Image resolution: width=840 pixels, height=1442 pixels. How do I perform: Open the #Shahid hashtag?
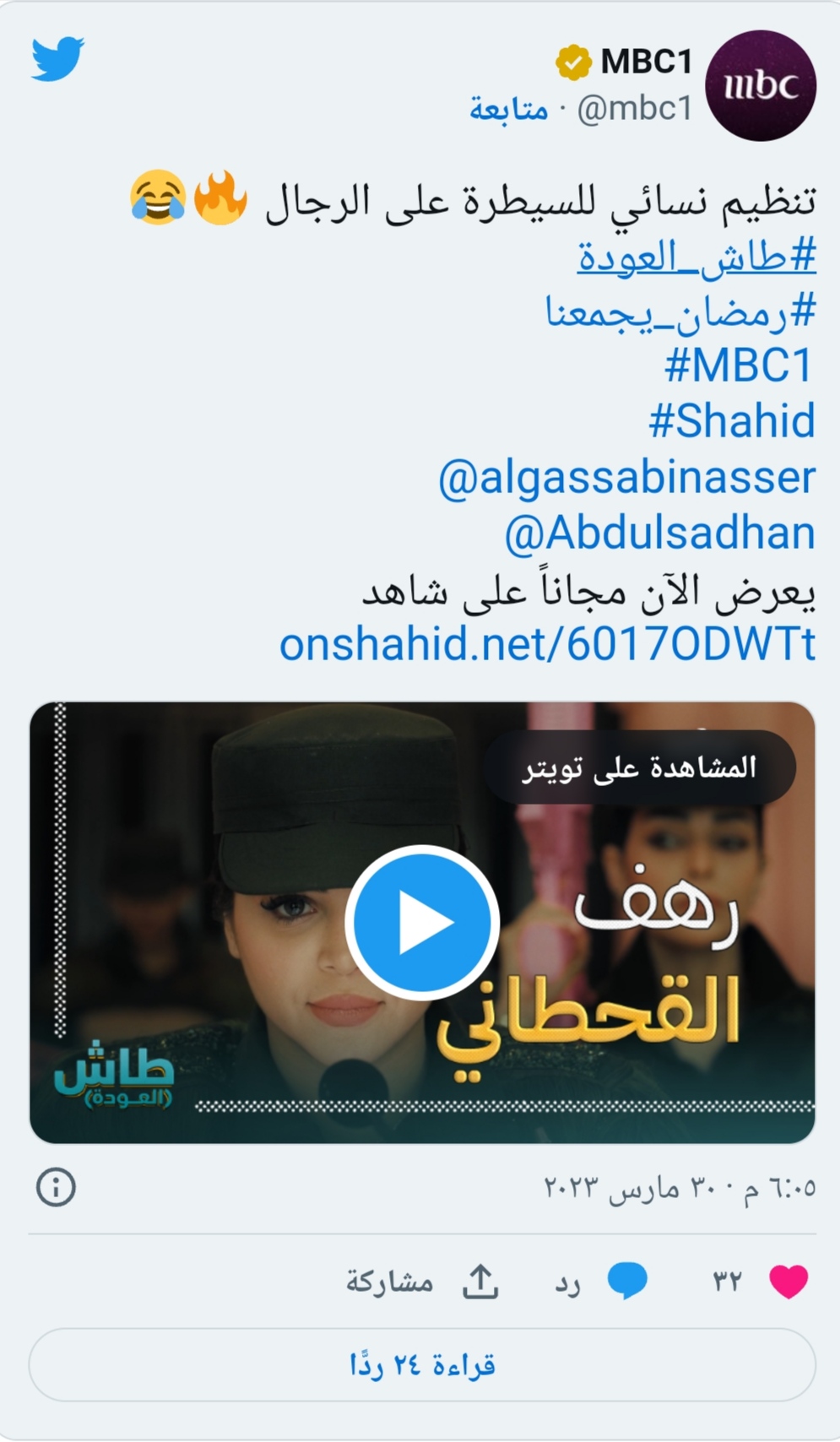[732, 420]
